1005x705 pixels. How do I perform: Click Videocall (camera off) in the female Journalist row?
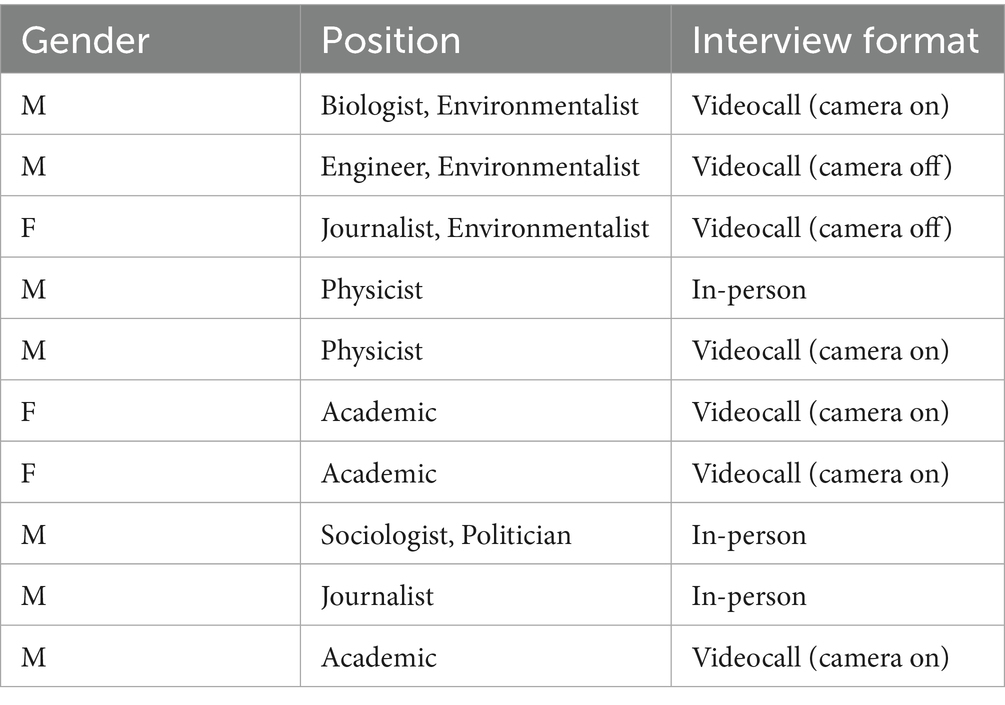(x=821, y=228)
